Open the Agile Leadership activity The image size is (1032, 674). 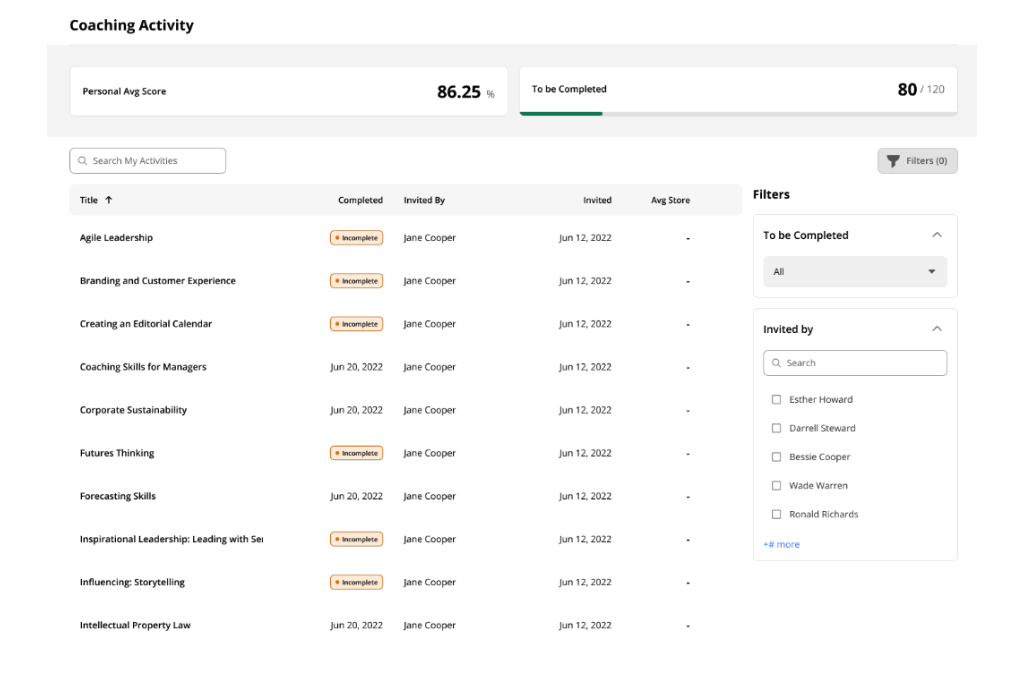point(116,238)
